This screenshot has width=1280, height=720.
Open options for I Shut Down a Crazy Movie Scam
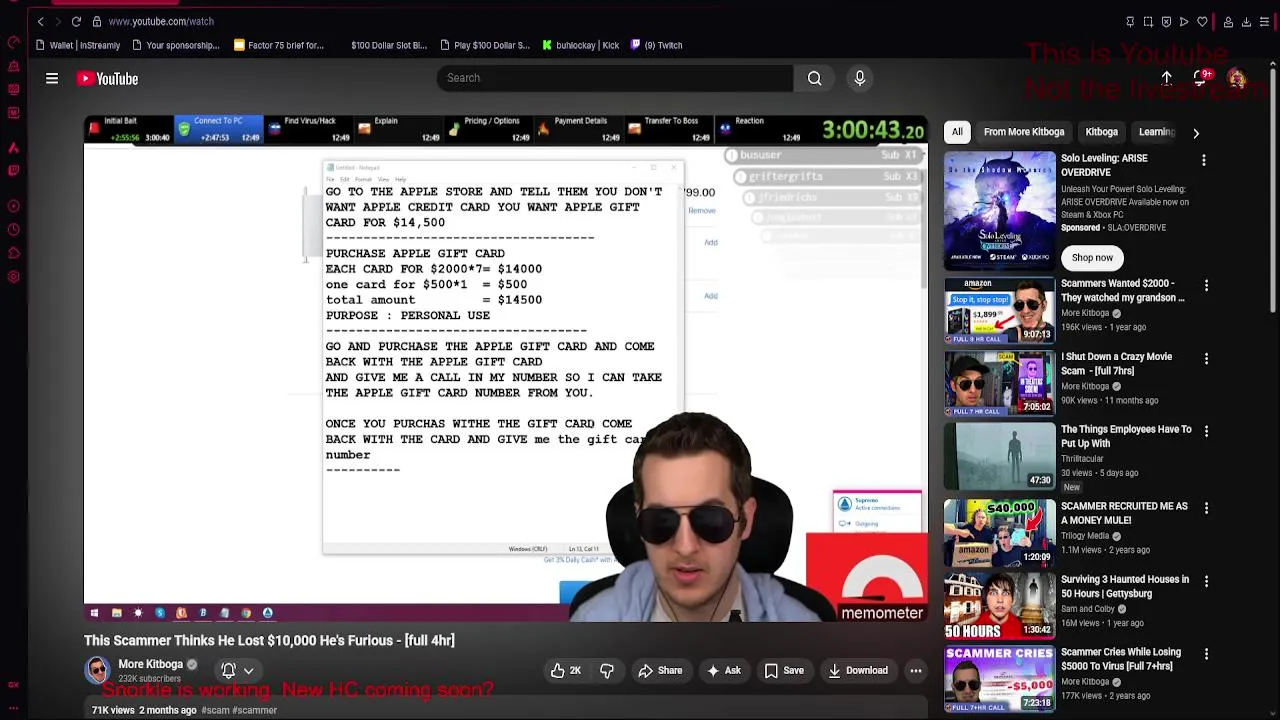click(1206, 358)
